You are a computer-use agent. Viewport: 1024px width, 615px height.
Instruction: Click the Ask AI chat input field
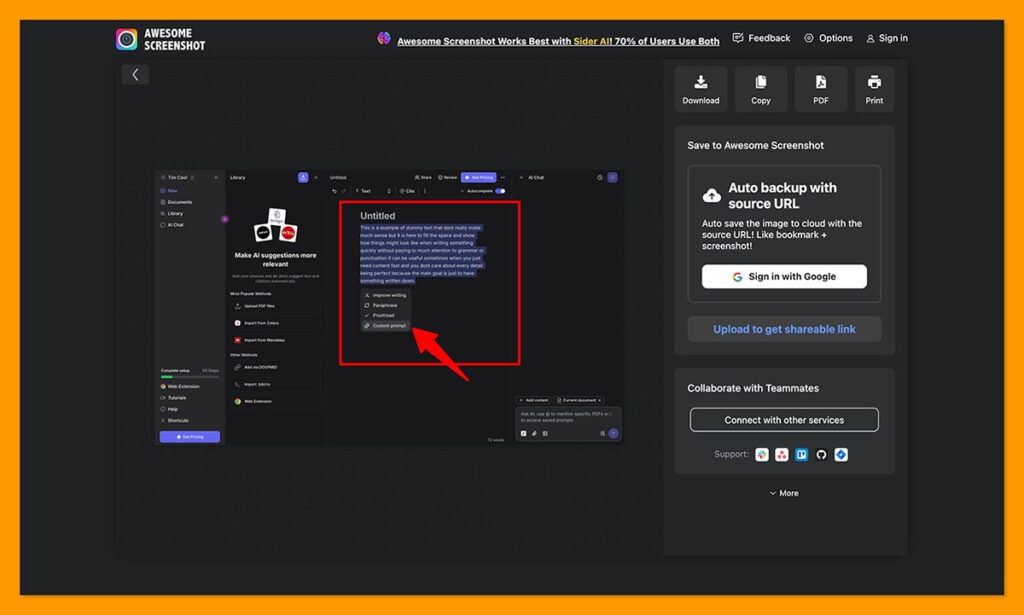(x=567, y=417)
